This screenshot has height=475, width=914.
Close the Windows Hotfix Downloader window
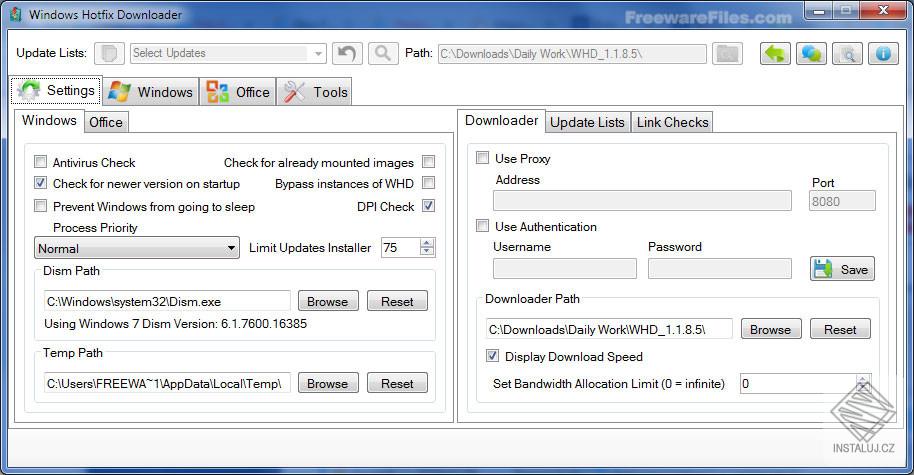pyautogui.click(x=883, y=10)
